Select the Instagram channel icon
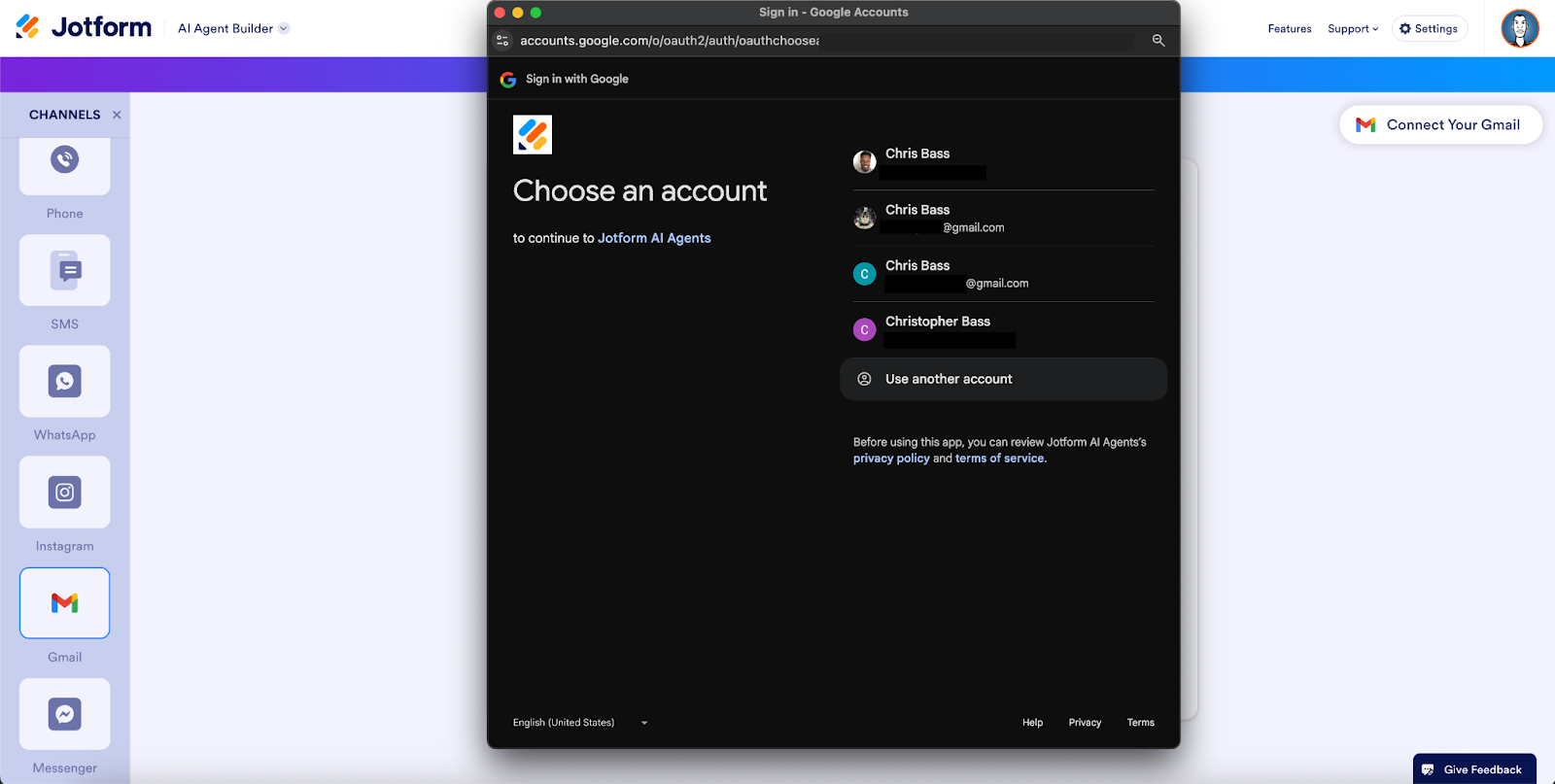Screen dimensions: 1555x784 64,493
